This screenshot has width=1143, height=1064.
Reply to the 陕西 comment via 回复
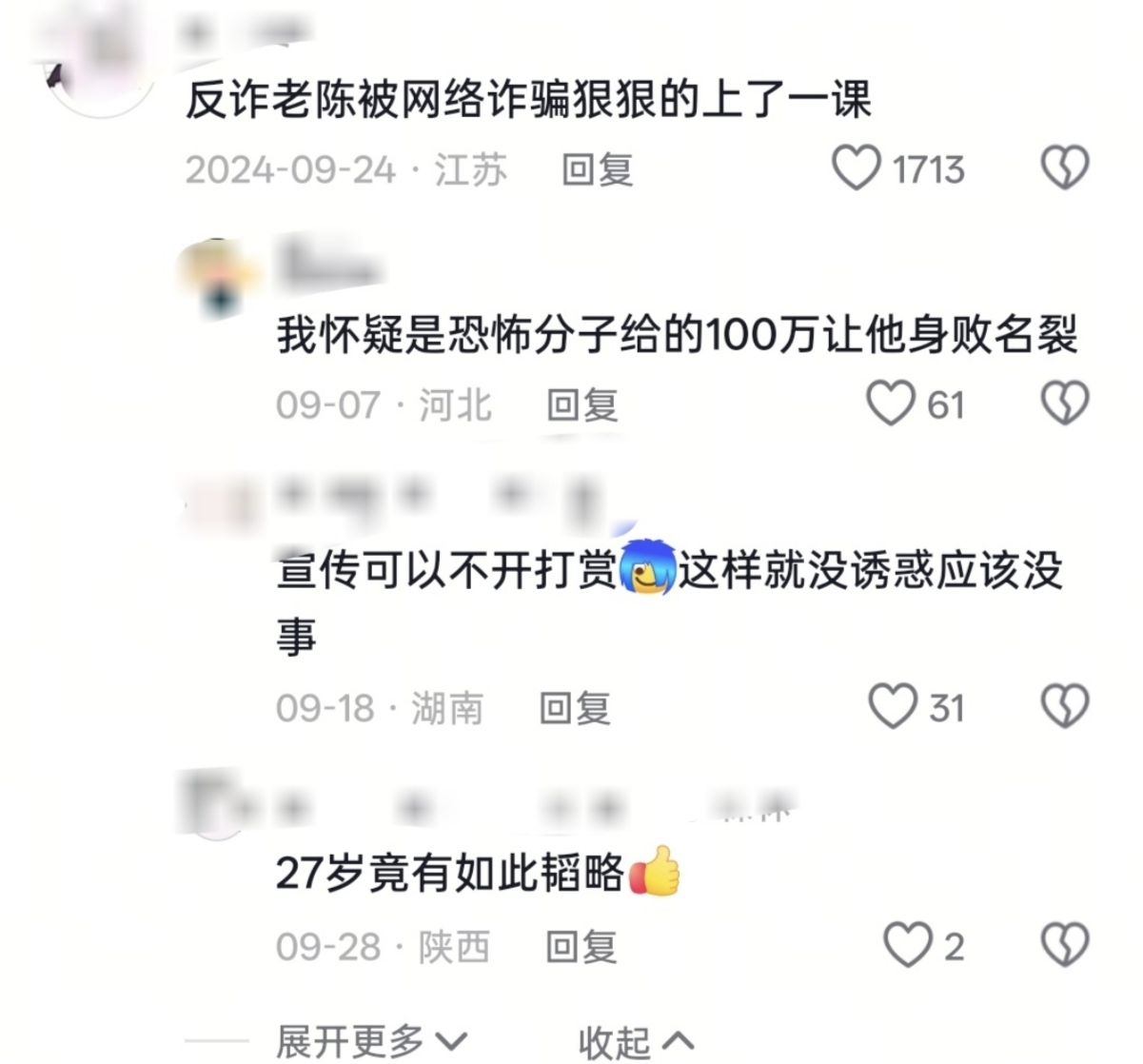tap(581, 947)
